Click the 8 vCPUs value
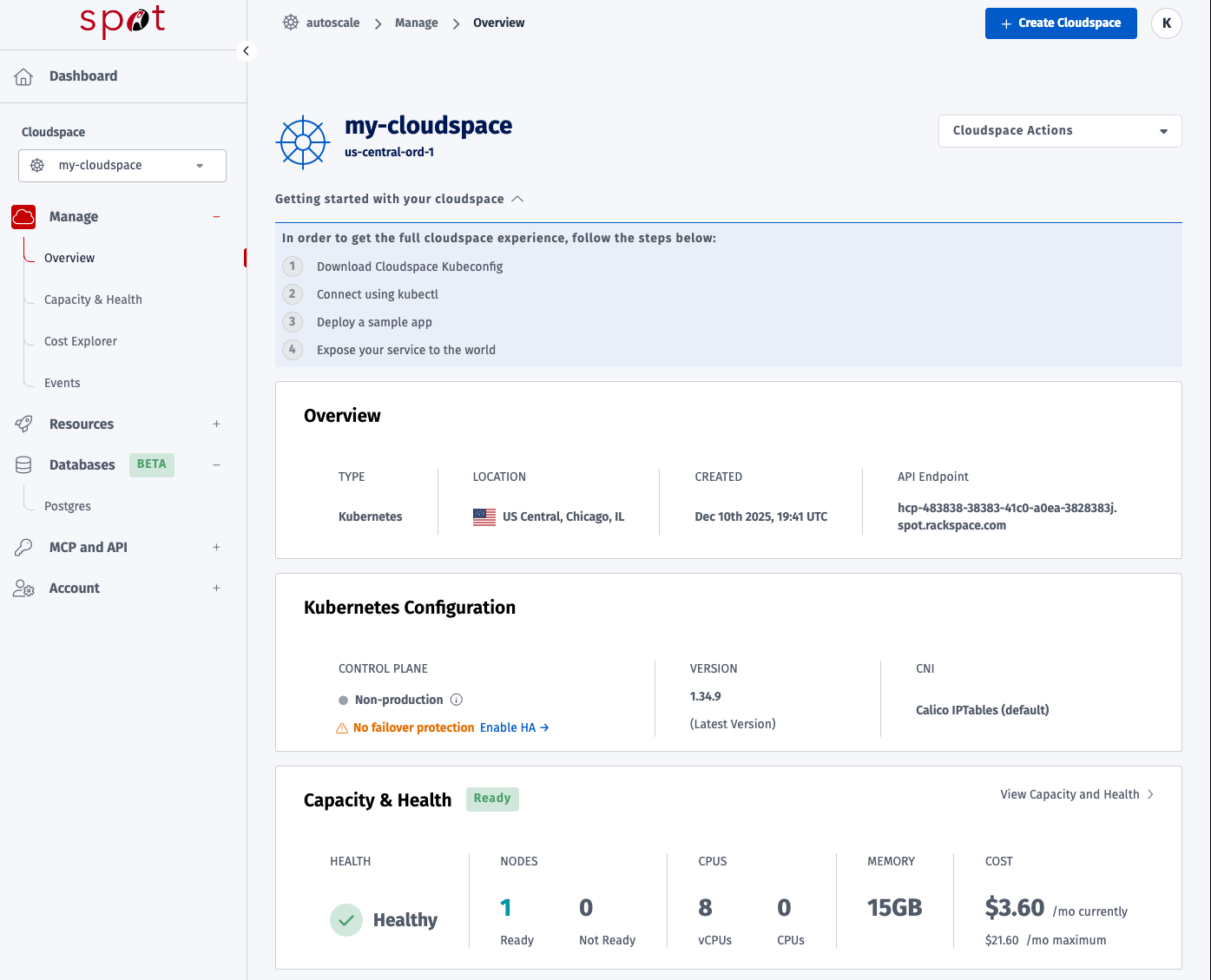 click(x=705, y=908)
